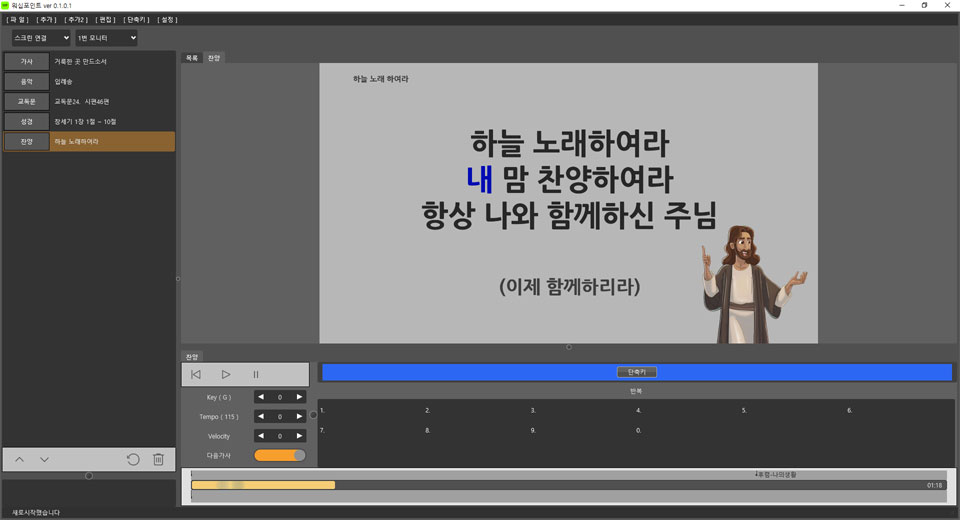Click the 가사 type button
Screen dimensions: 960x520
click(26, 61)
